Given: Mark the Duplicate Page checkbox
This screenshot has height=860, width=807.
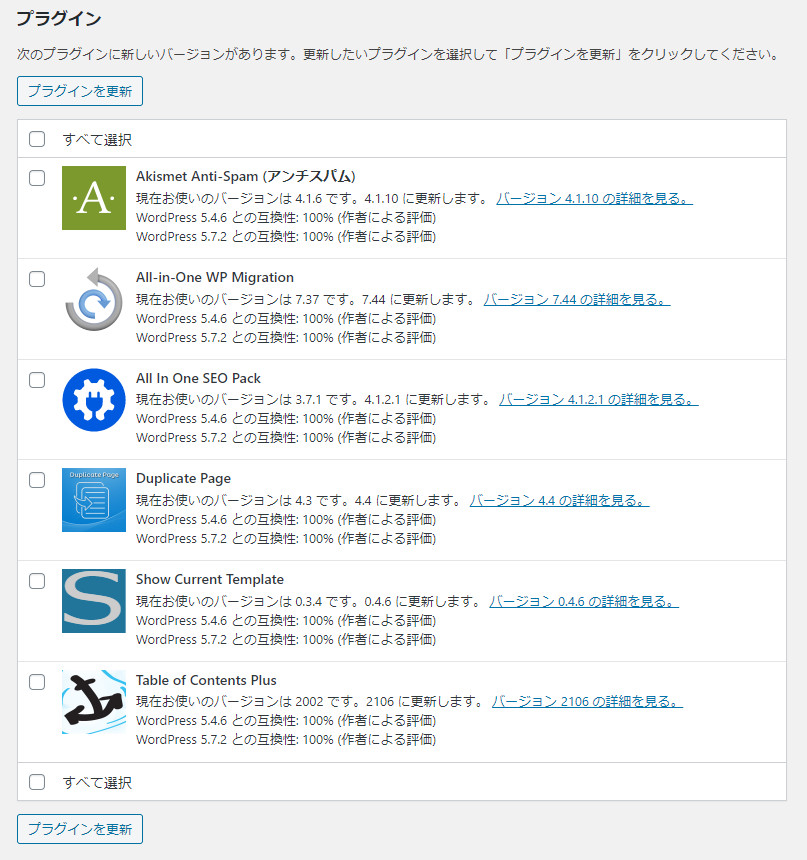Looking at the screenshot, I should coord(37,480).
